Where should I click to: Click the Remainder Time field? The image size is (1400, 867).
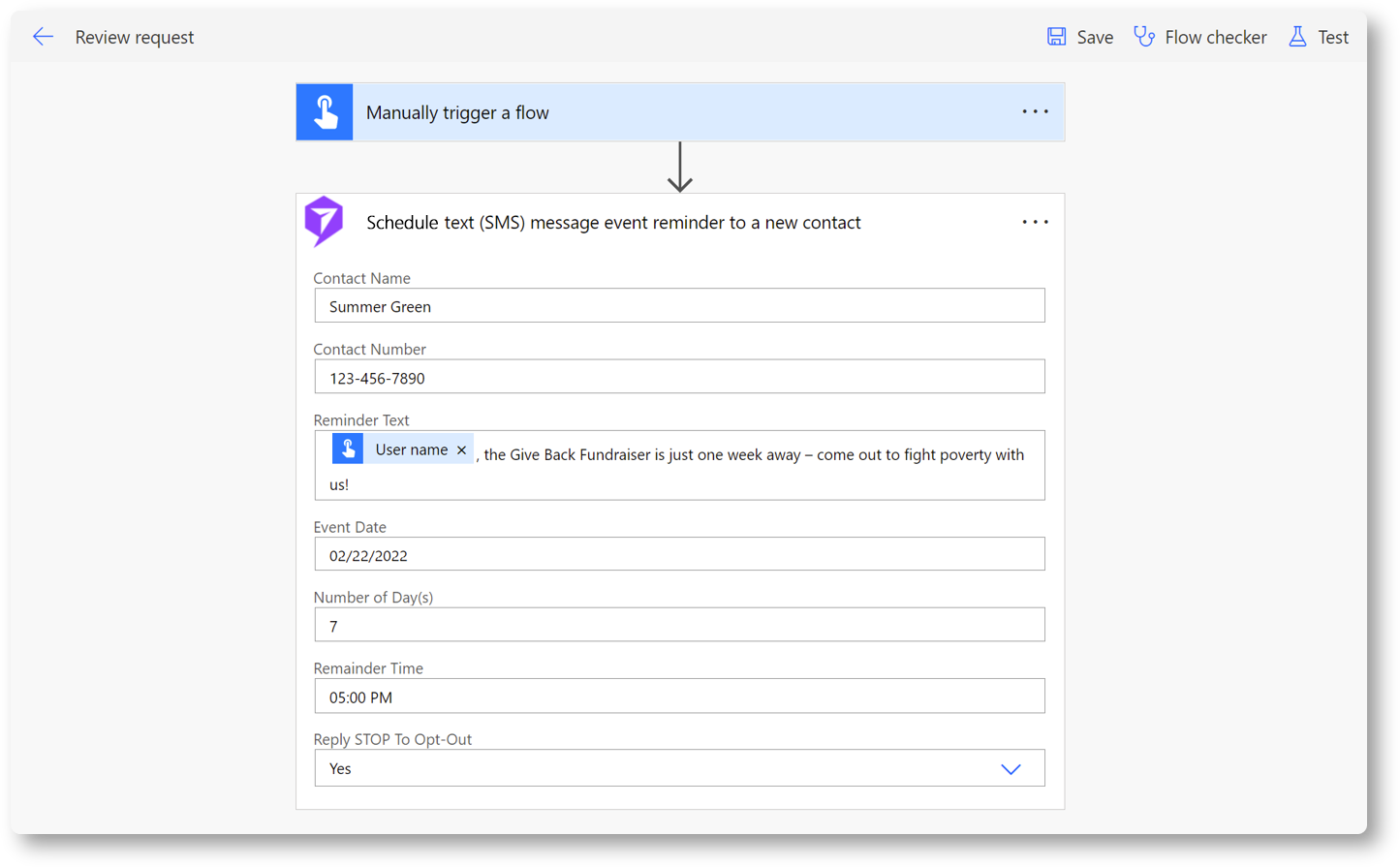[x=678, y=697]
